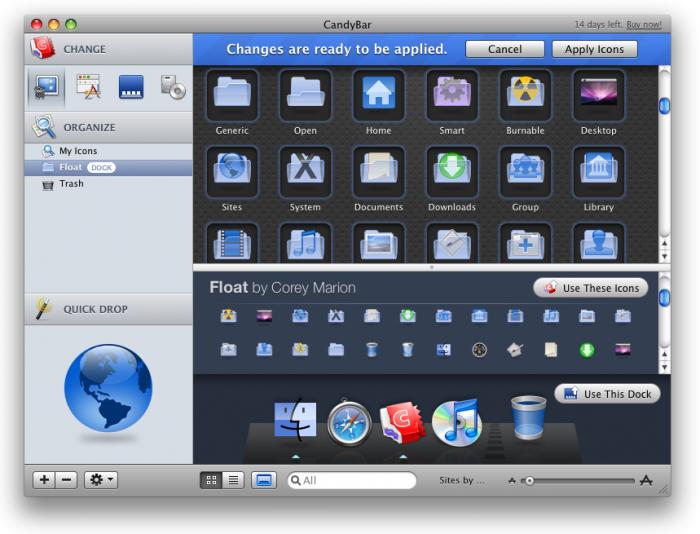Click Float pane scrollbar thumb
The image size is (700, 534).
pos(664,297)
